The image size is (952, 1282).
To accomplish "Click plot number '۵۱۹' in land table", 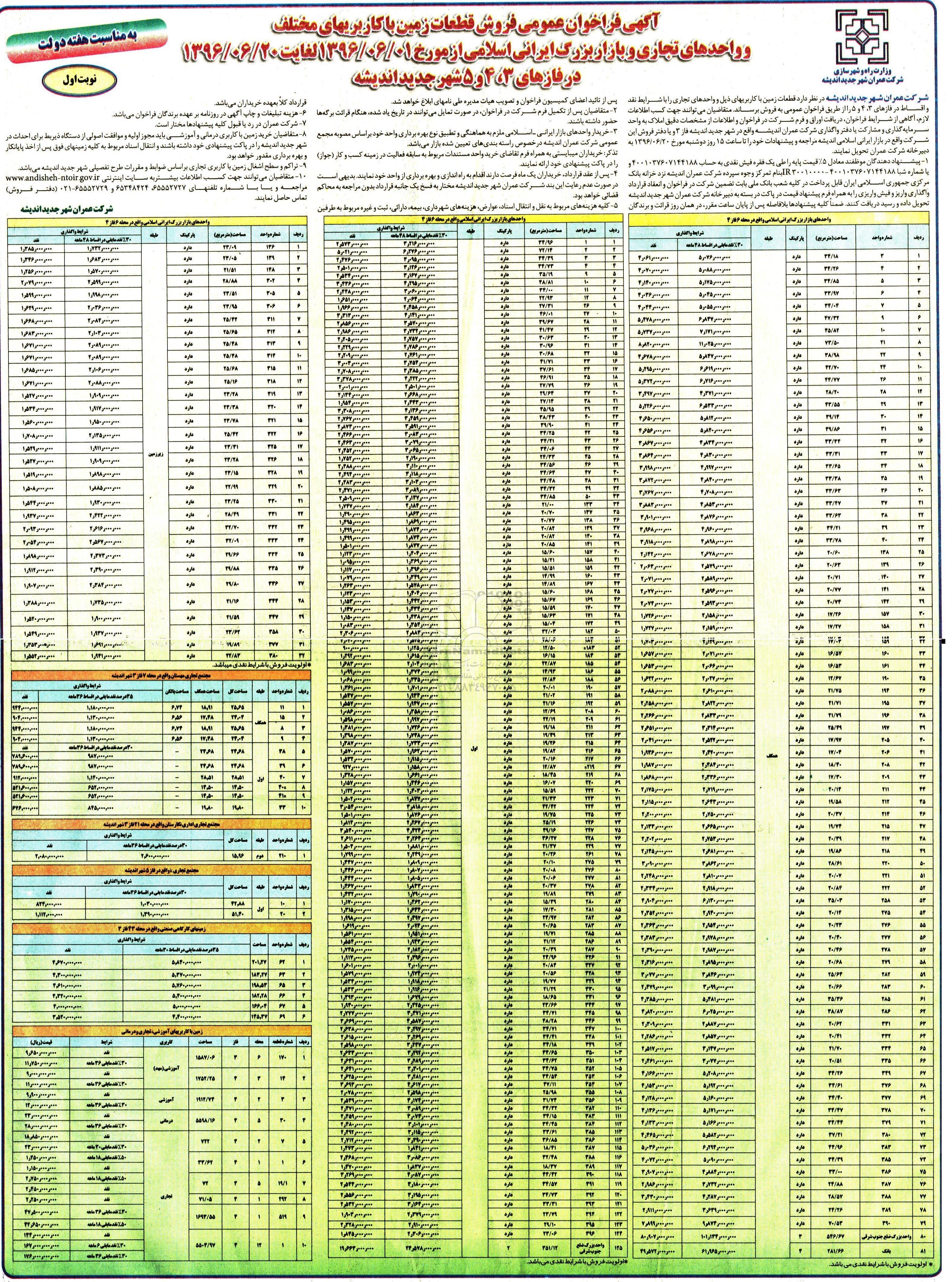I will (x=283, y=1217).
